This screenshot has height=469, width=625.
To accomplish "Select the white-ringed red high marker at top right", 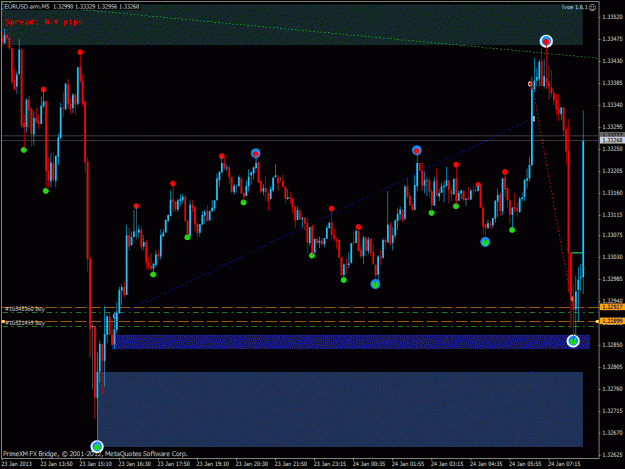I will (x=546, y=41).
